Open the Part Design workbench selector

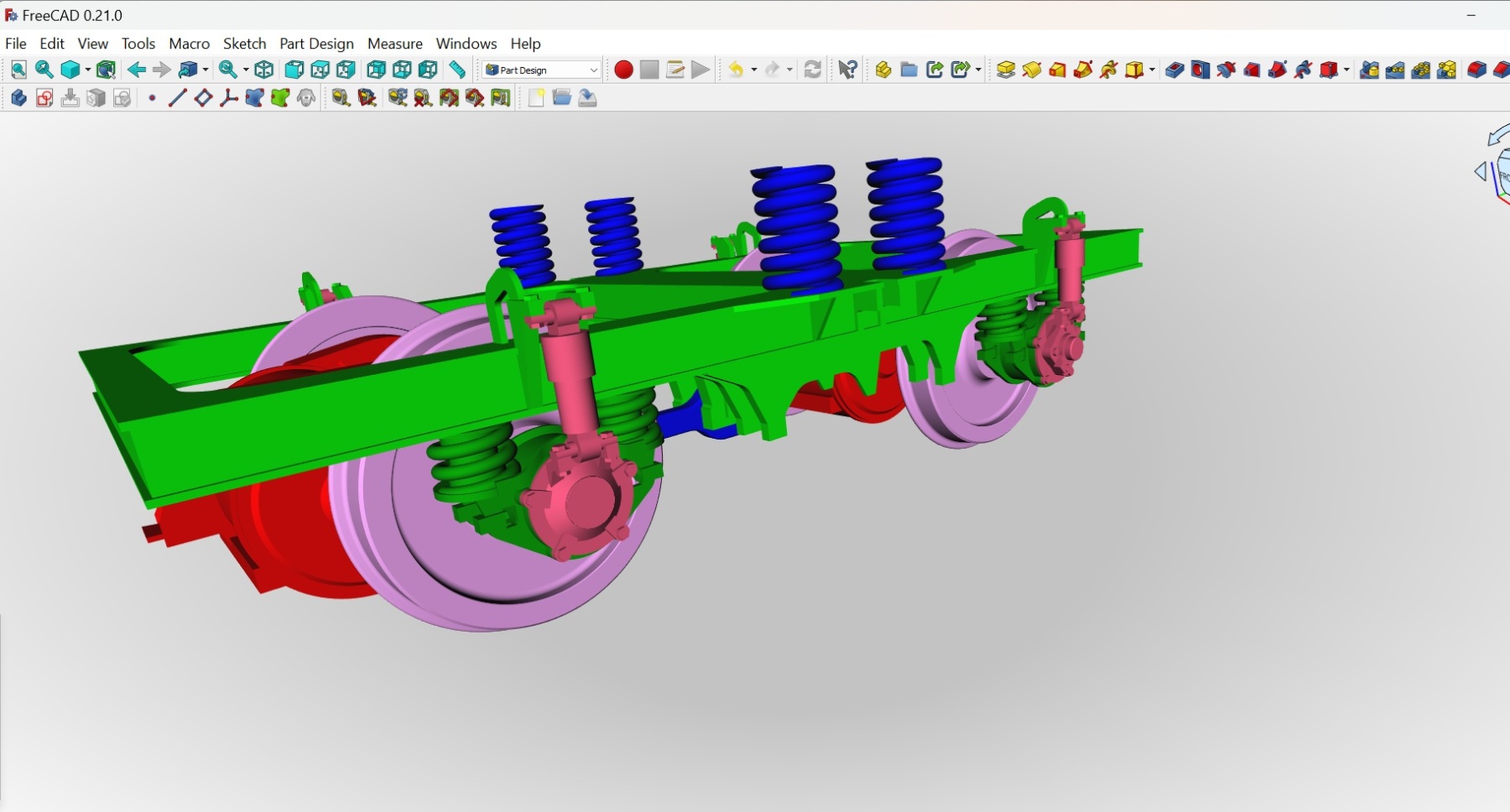point(542,70)
